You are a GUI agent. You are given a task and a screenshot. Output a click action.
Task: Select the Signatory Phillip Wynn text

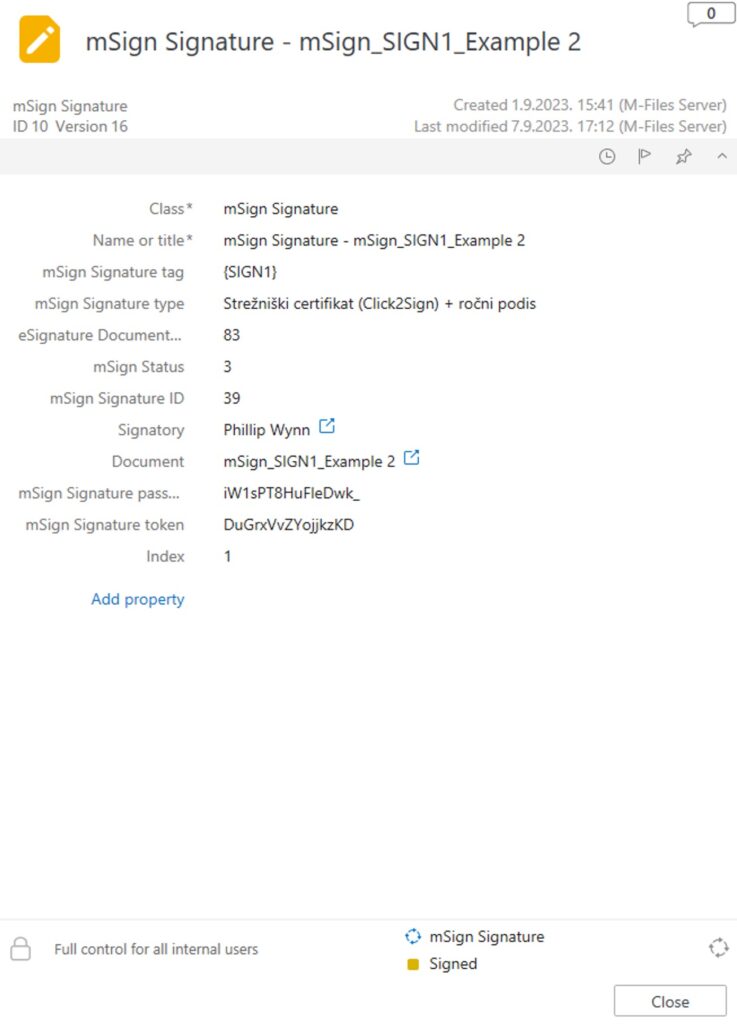pos(266,430)
